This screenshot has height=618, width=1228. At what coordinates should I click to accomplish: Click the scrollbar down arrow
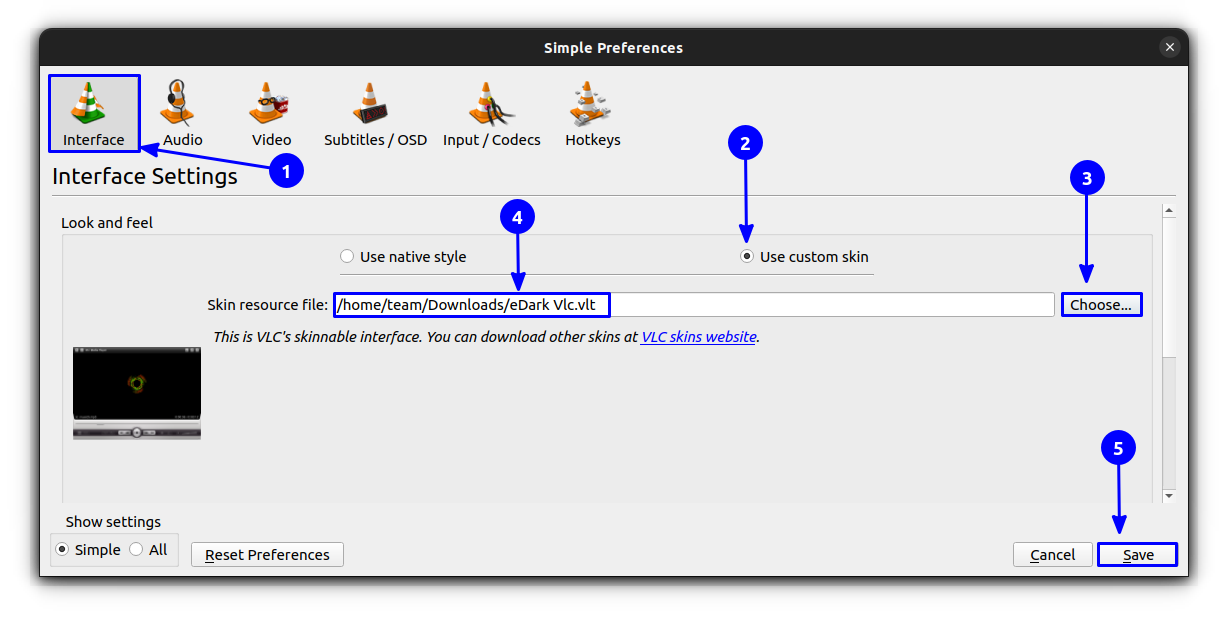coord(1168,495)
